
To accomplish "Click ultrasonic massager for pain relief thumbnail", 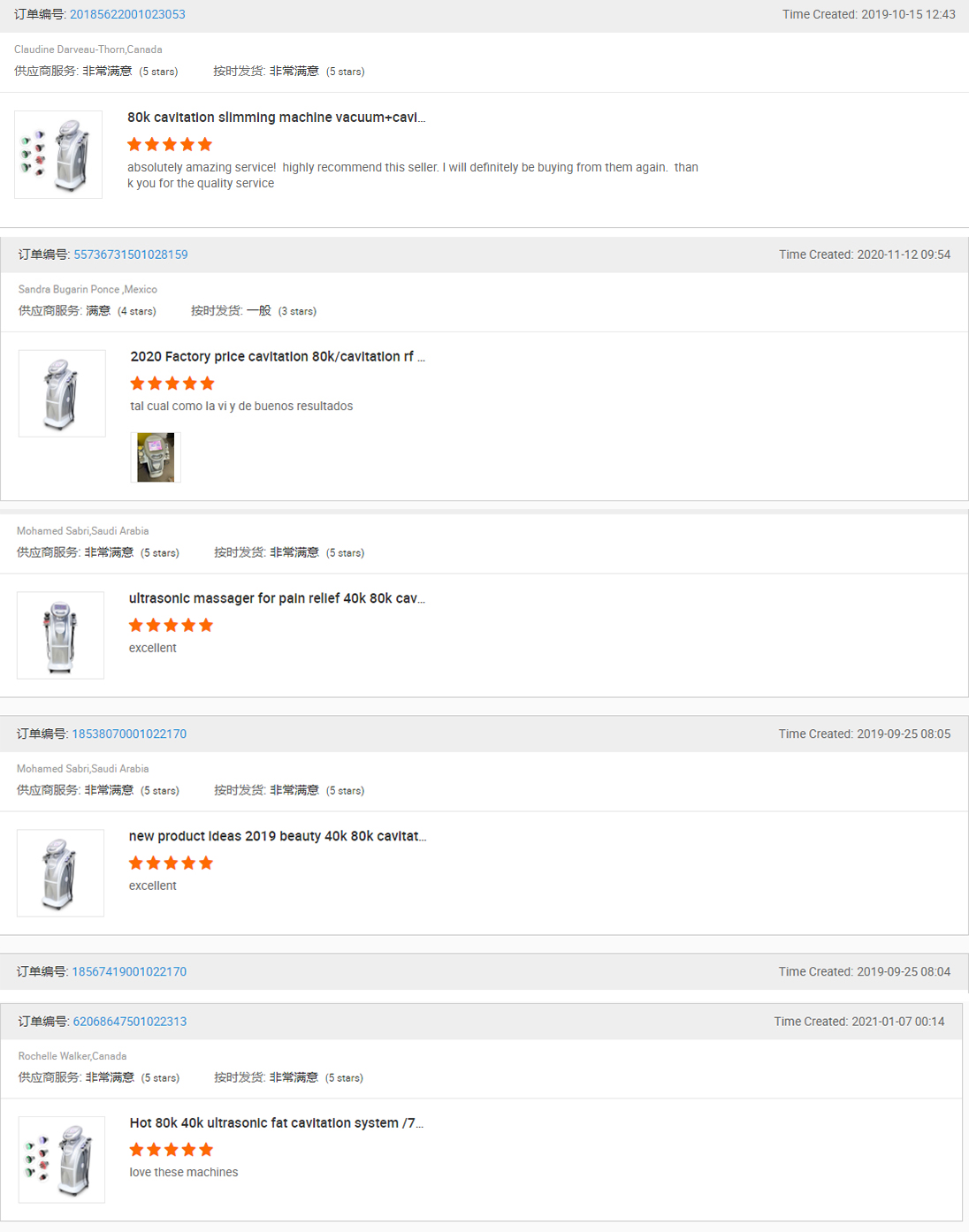I will [x=60, y=635].
